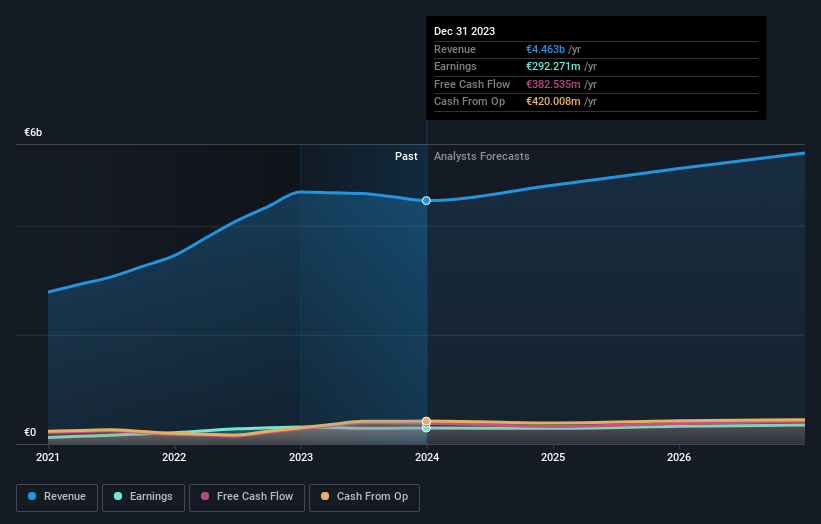Image resolution: width=821 pixels, height=524 pixels.
Task: Click the €292.271m earnings value
Action: pos(553,66)
